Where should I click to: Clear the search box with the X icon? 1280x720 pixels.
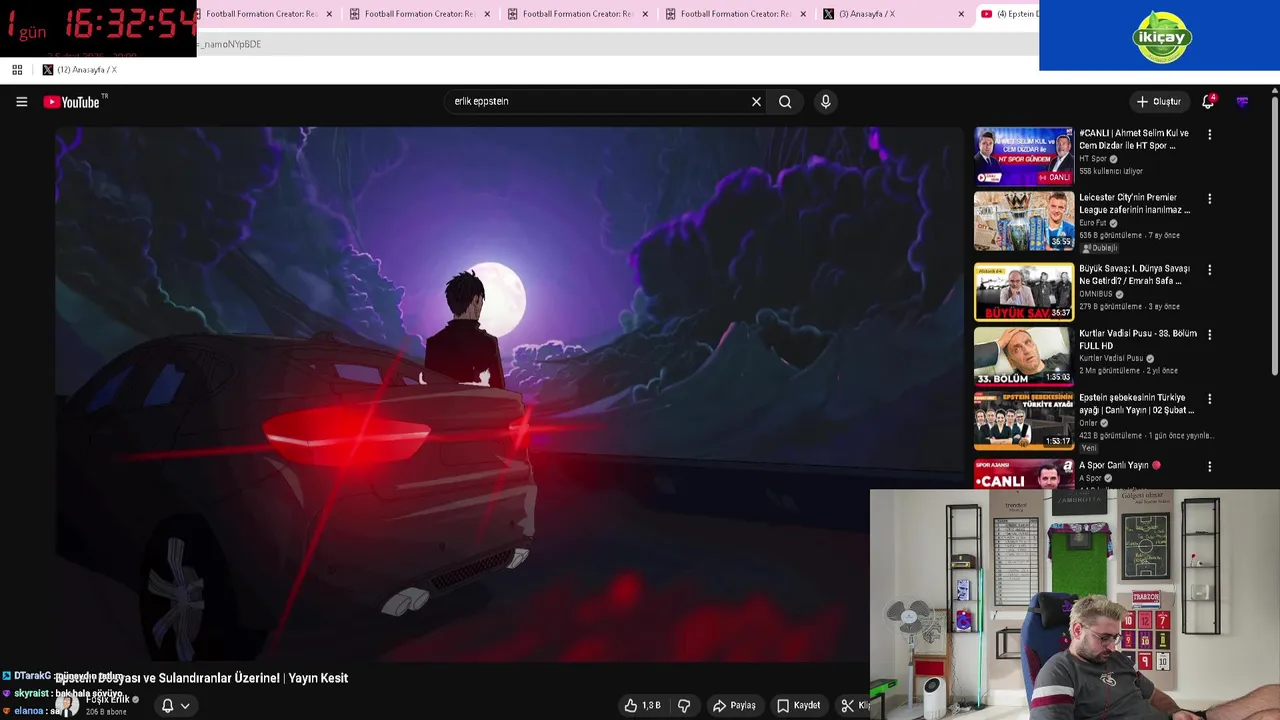click(756, 101)
